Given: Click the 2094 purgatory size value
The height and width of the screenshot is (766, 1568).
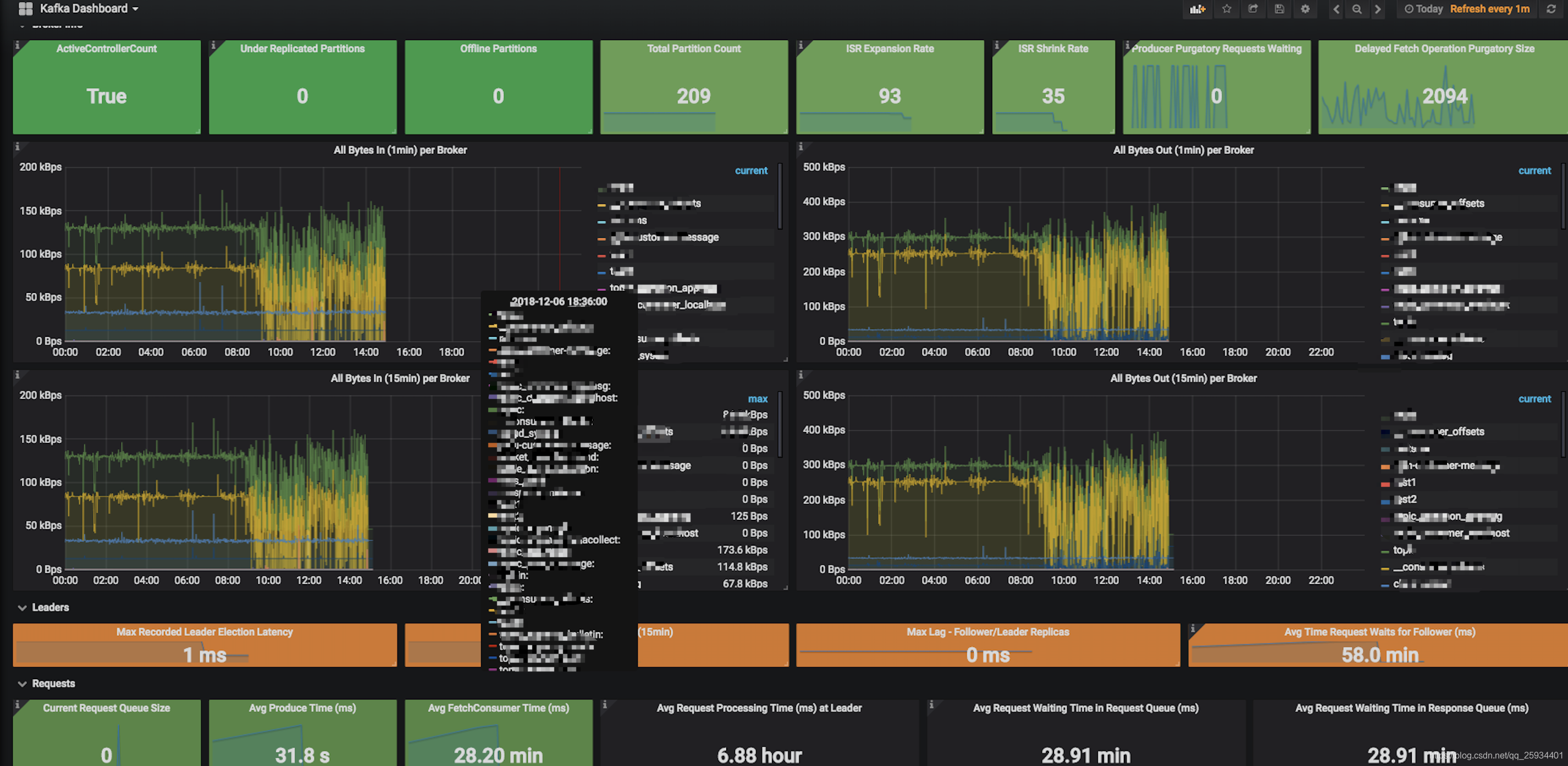Looking at the screenshot, I should tap(1444, 96).
